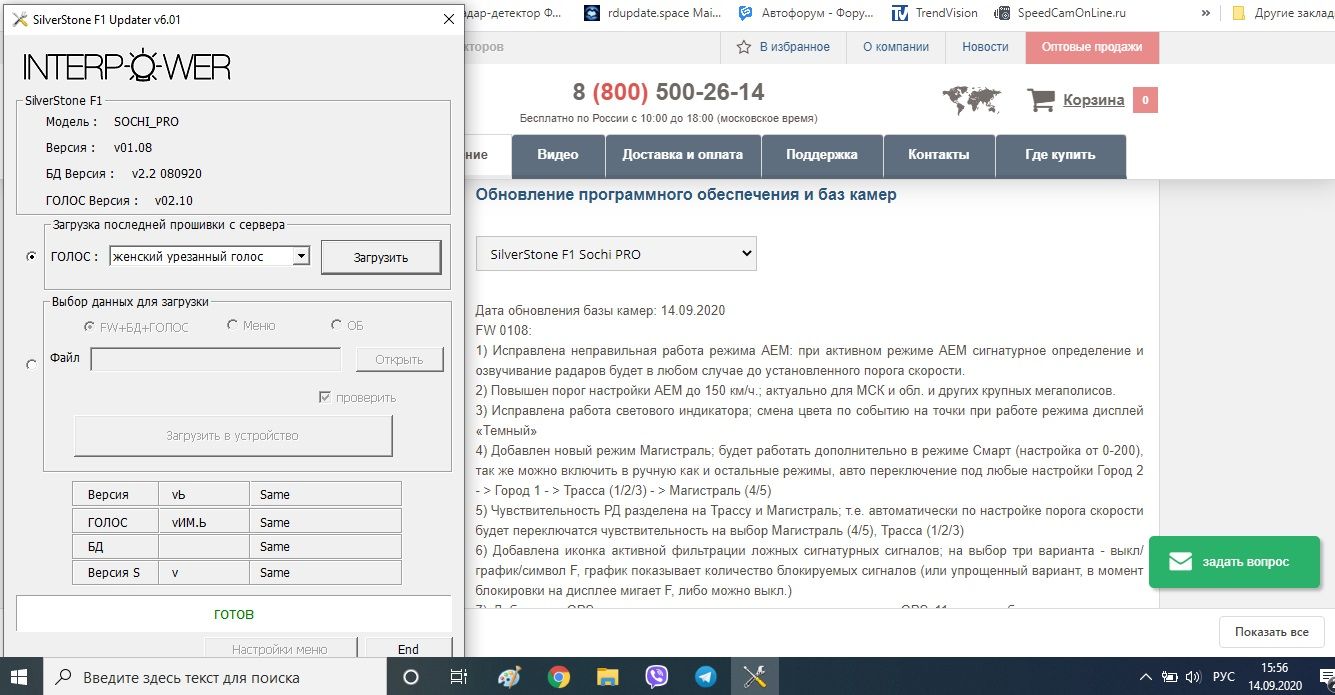Show hidden bookmarks overflow chevron
1335x695 pixels.
[x=1205, y=13]
